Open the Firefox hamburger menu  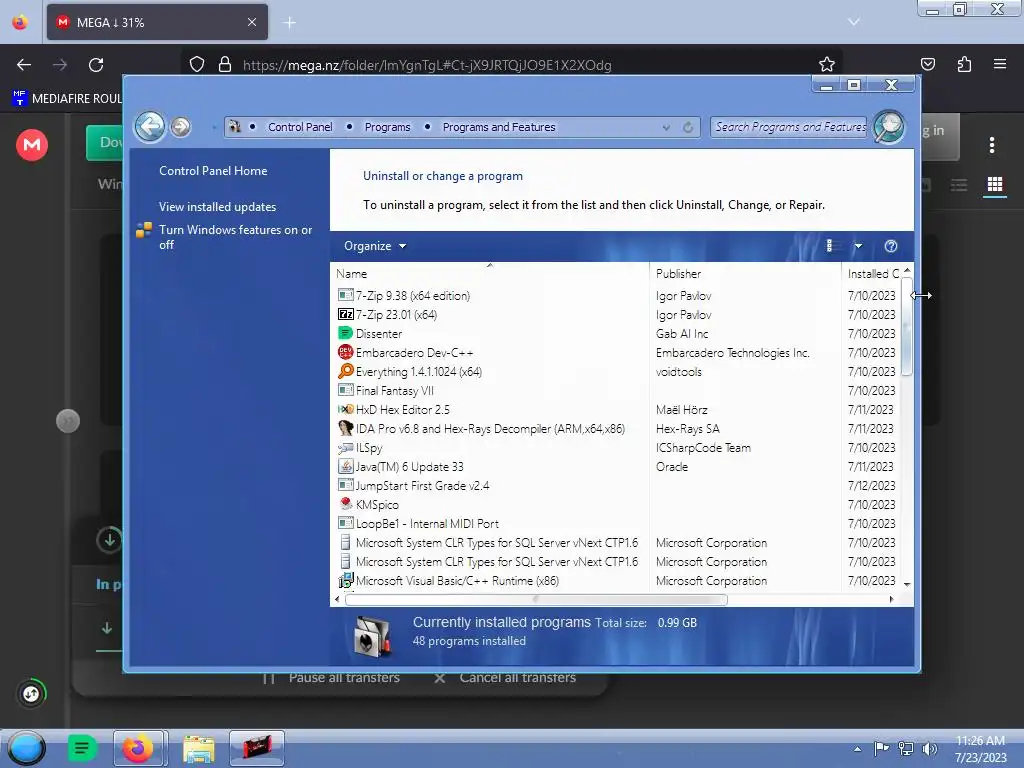point(1000,64)
